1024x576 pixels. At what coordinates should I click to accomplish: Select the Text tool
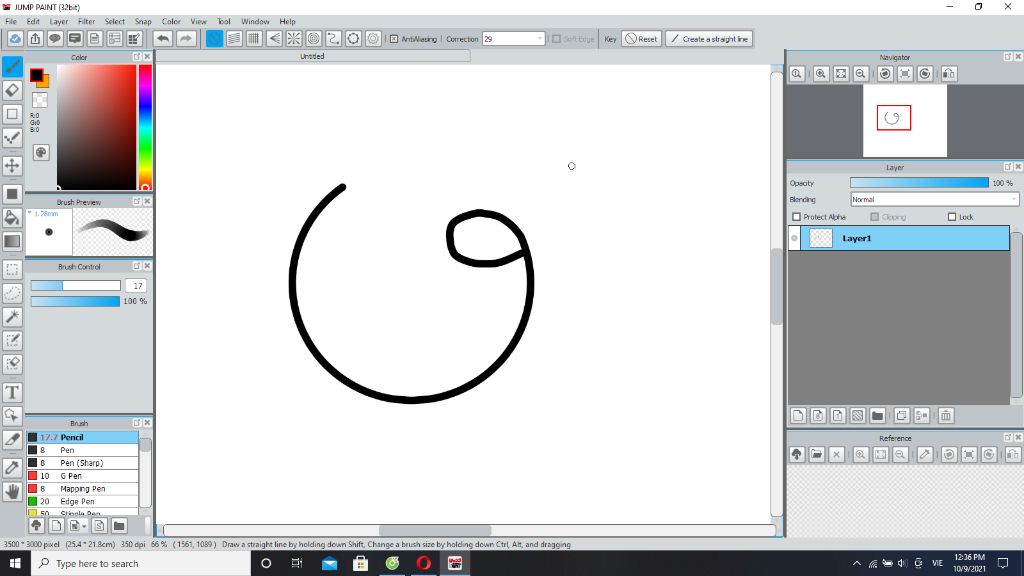pos(12,392)
